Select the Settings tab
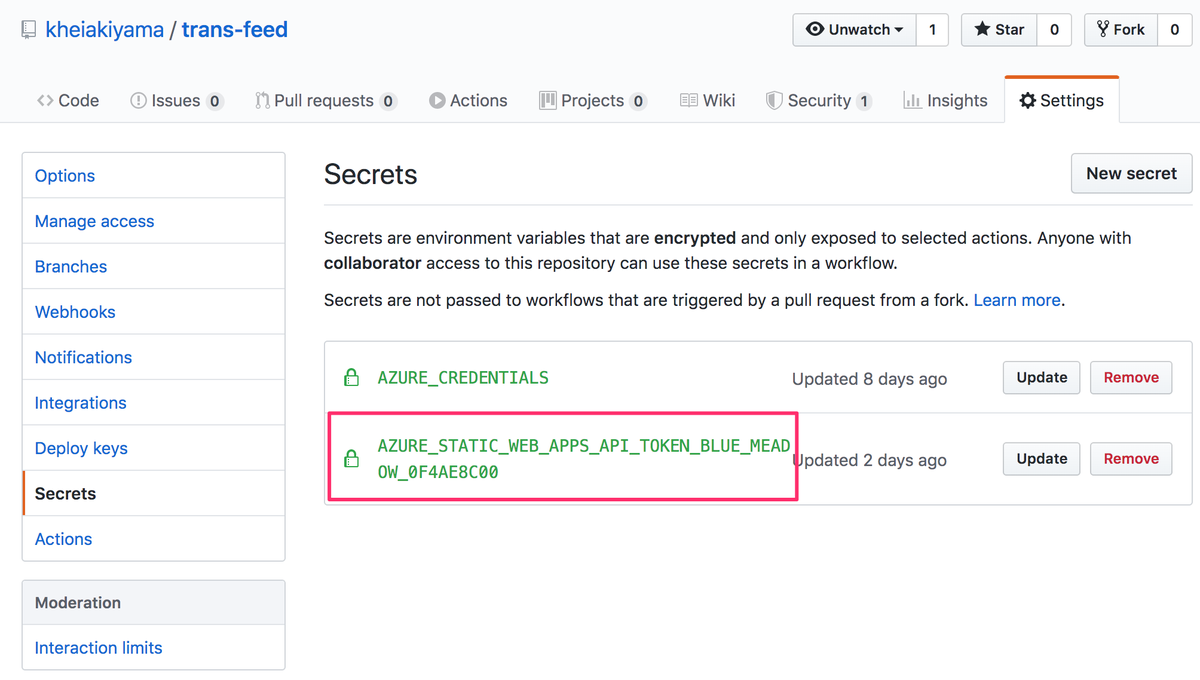 pos(1062,100)
